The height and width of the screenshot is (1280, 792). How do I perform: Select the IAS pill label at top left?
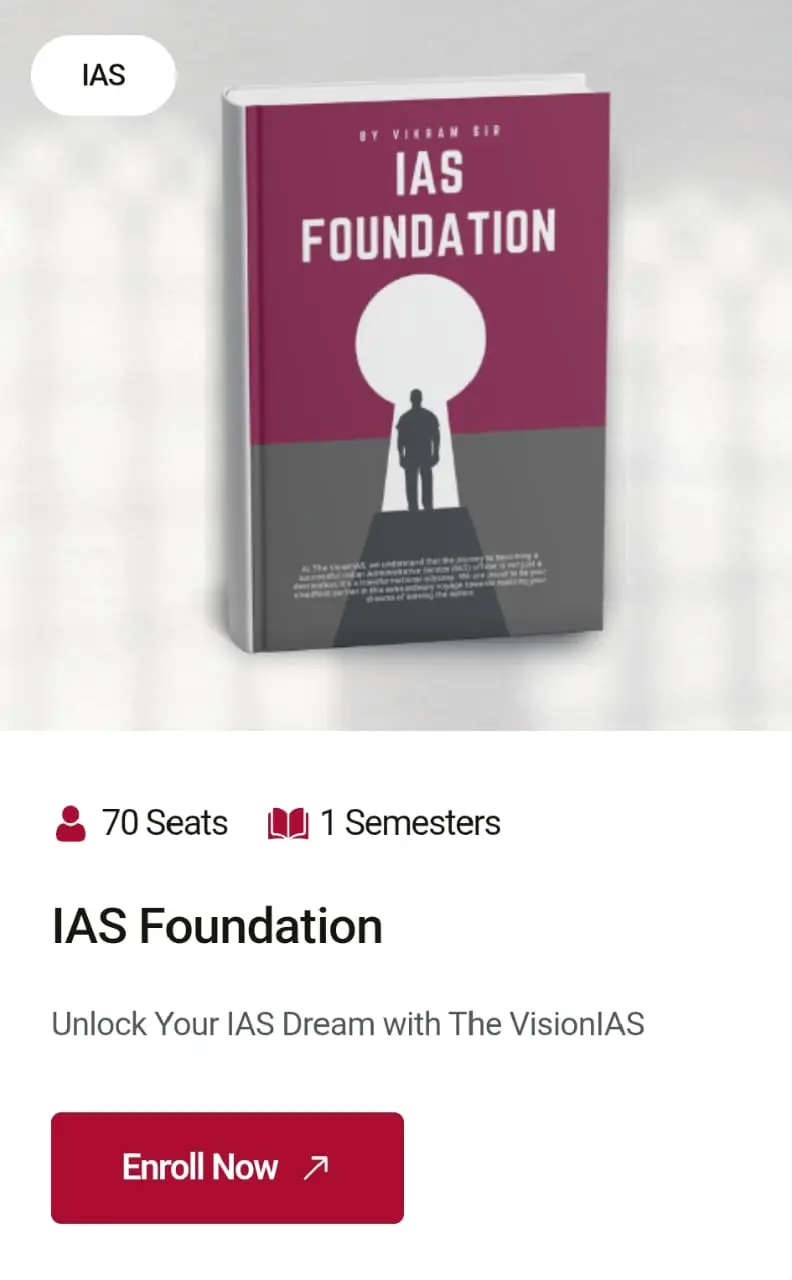point(103,74)
